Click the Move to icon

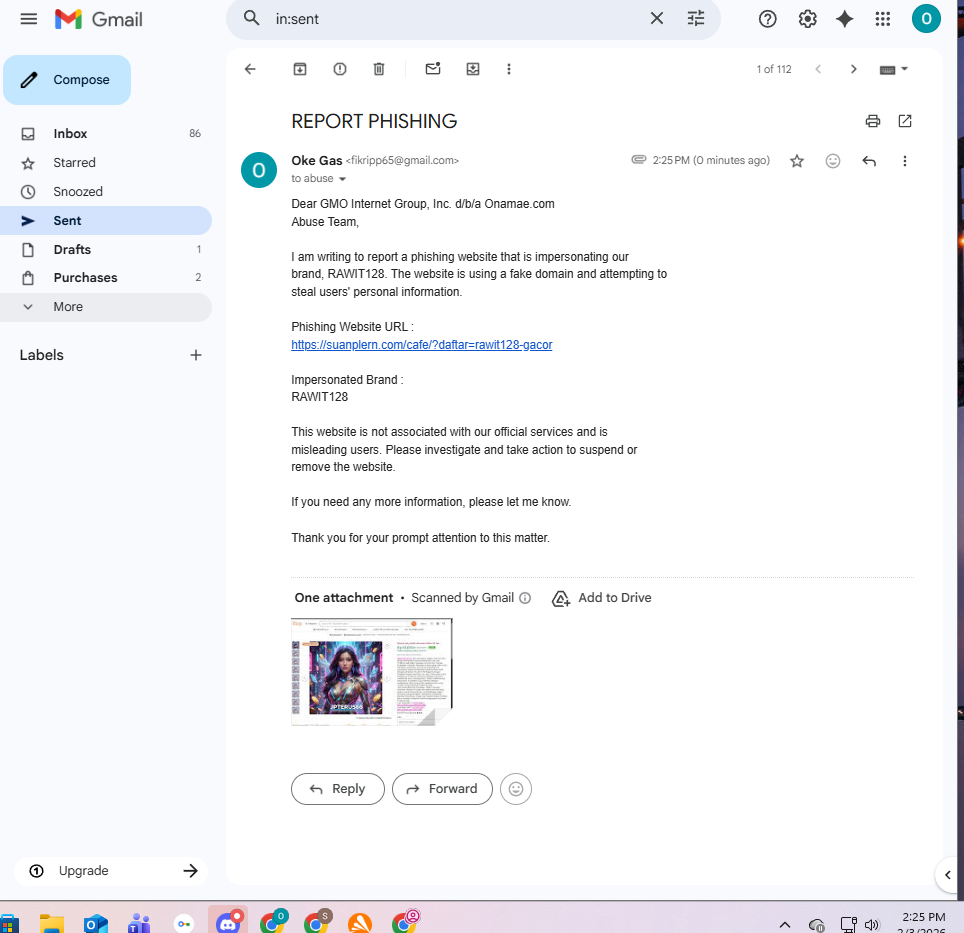(473, 69)
